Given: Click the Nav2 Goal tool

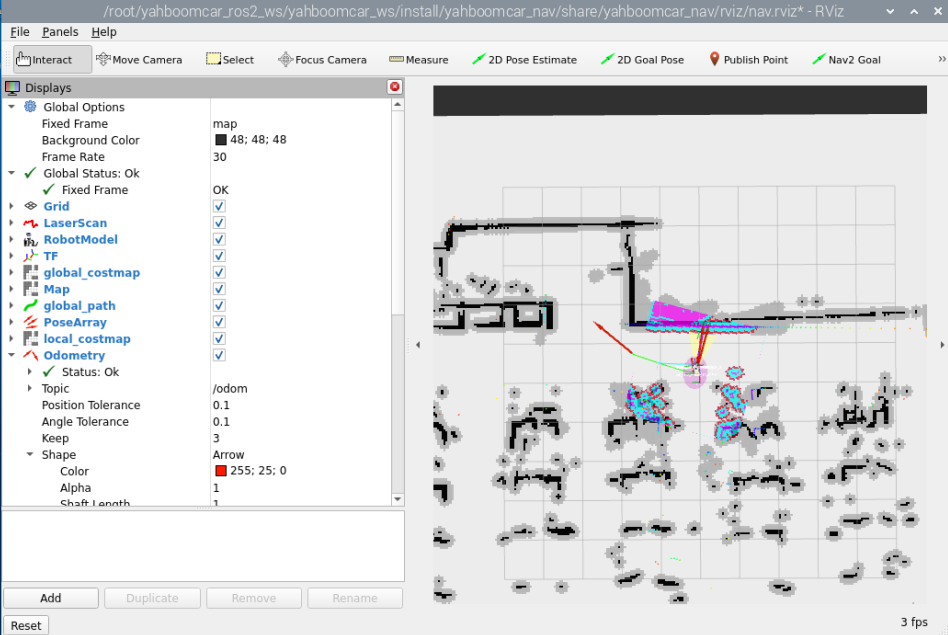Looking at the screenshot, I should [x=846, y=60].
